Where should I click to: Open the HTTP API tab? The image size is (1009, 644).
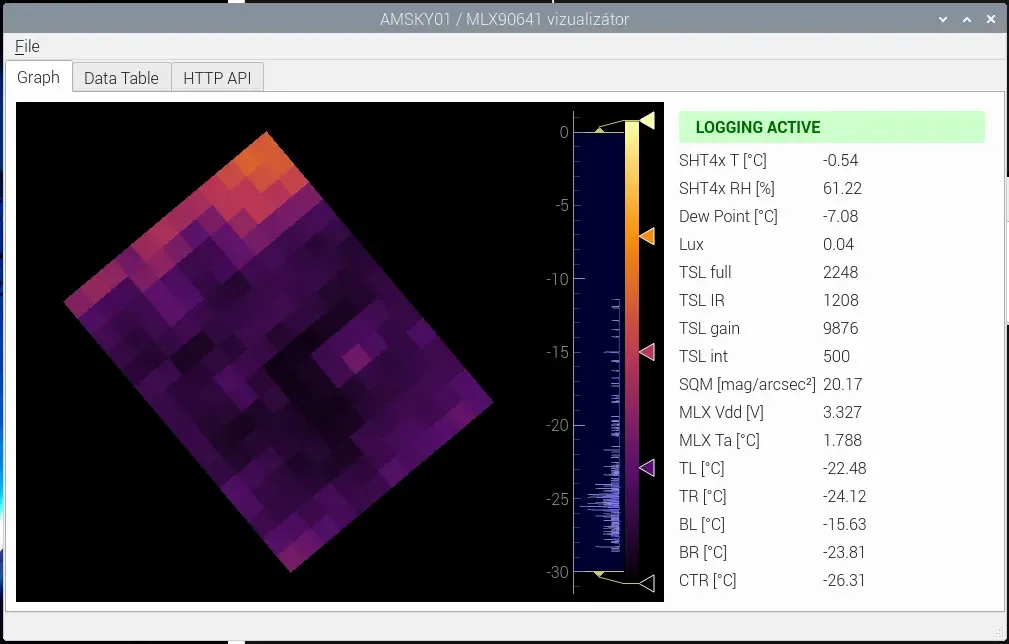218,78
